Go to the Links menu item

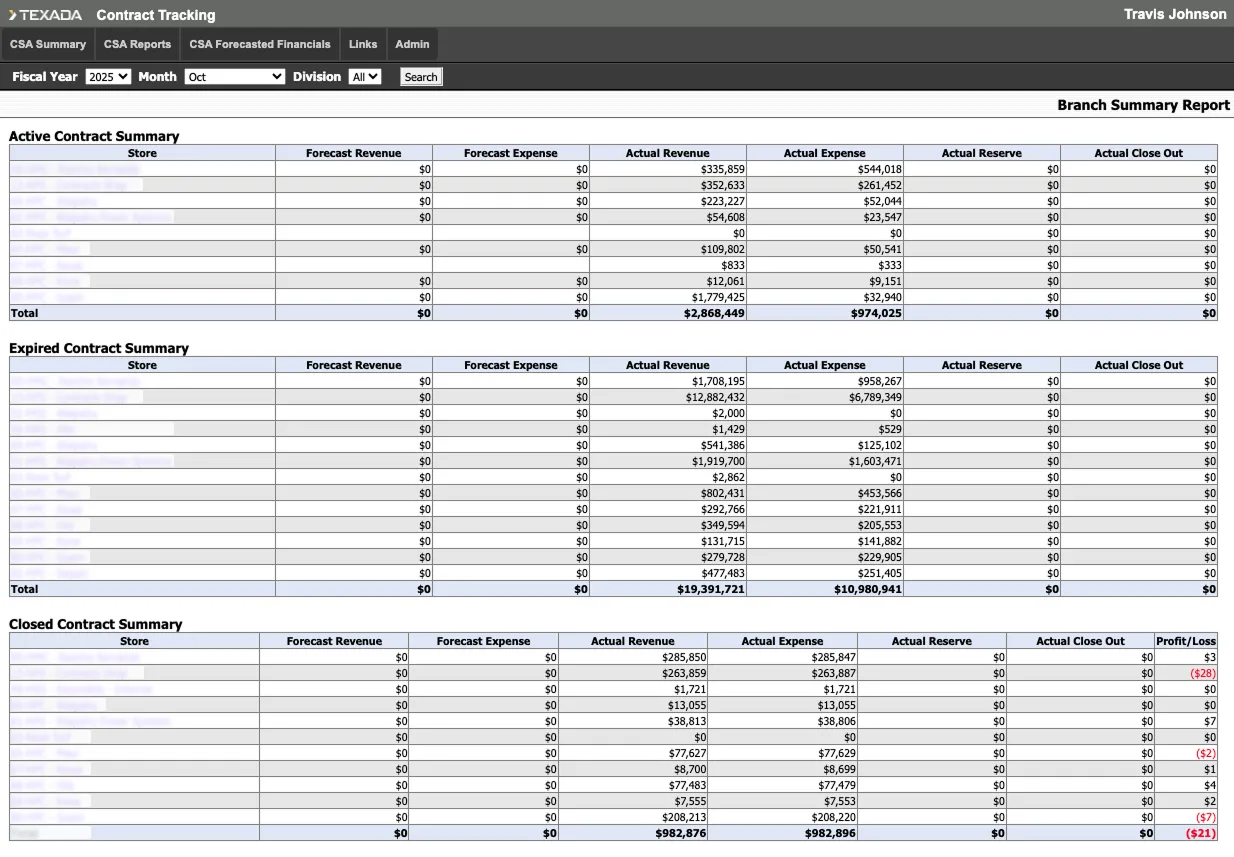[x=363, y=44]
